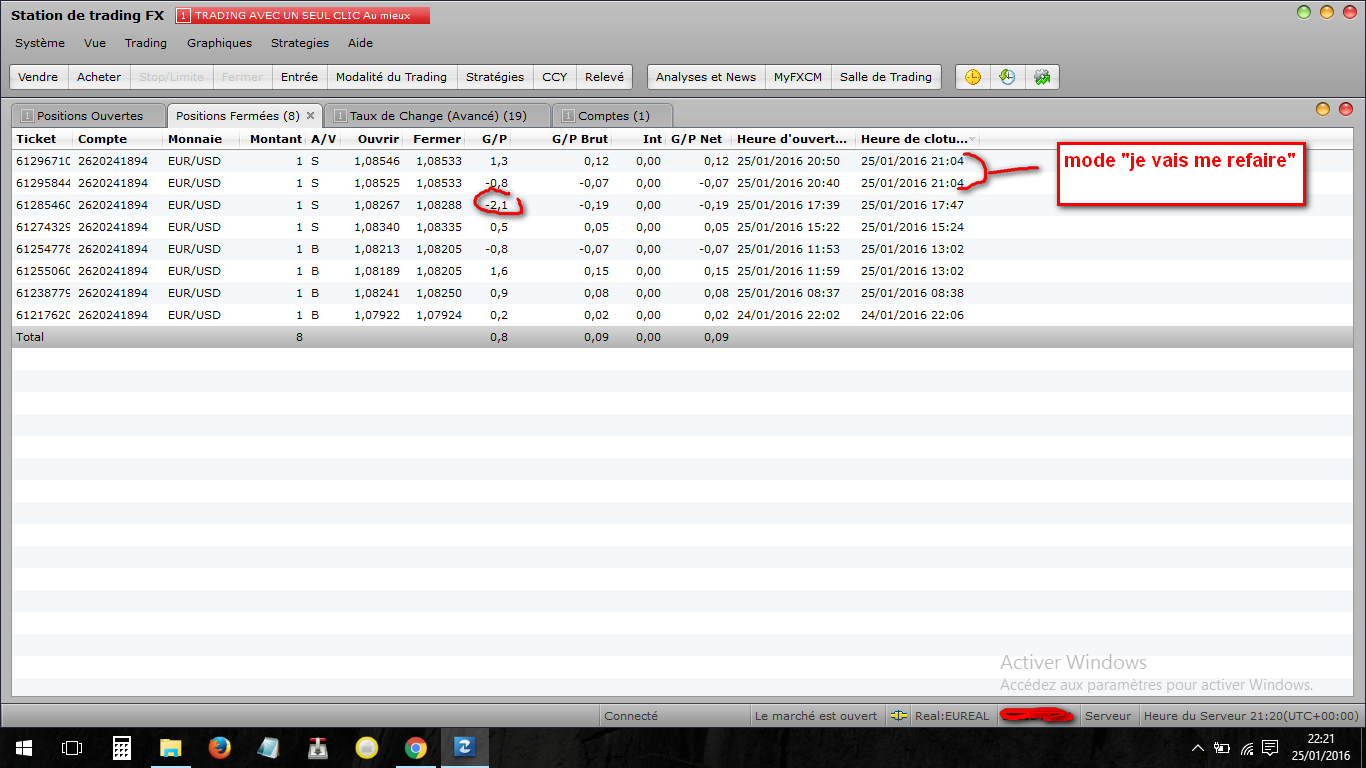Click the orange minimize panel button below toolbar
1366x768 pixels.
click(1323, 109)
